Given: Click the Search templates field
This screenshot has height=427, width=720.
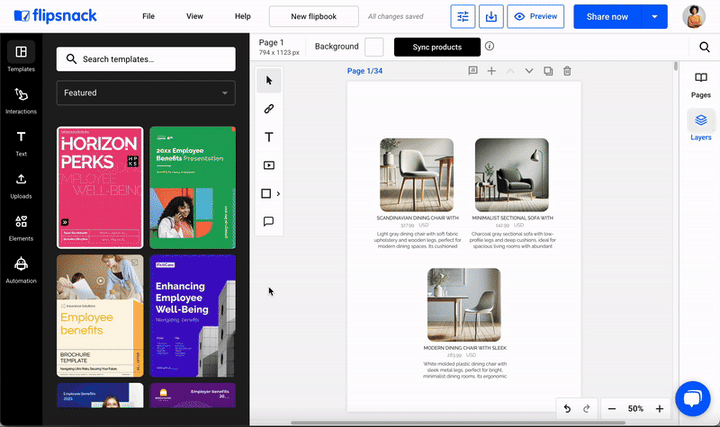Looking at the screenshot, I should pos(146,59).
